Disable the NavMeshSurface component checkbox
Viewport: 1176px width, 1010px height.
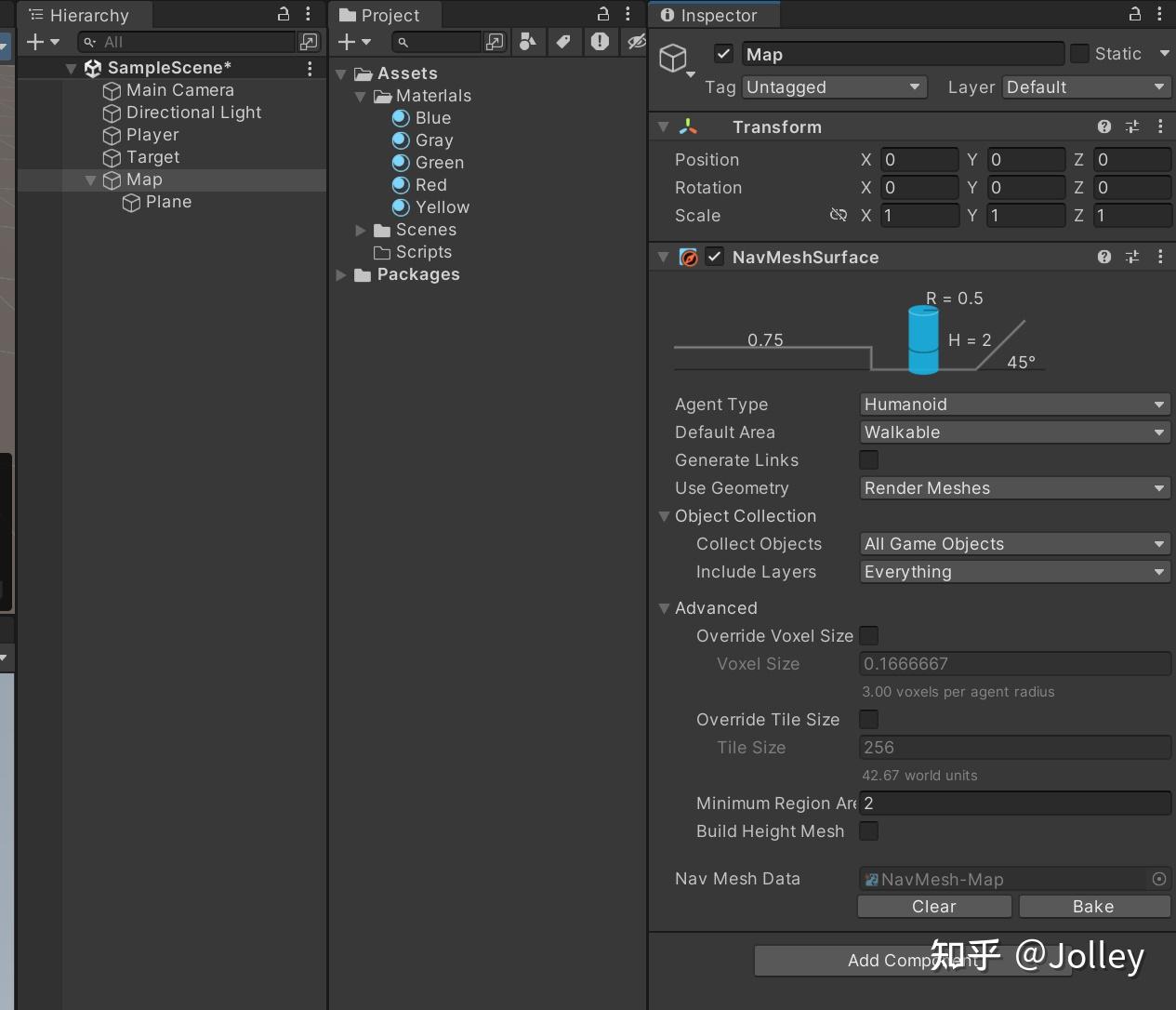click(714, 257)
